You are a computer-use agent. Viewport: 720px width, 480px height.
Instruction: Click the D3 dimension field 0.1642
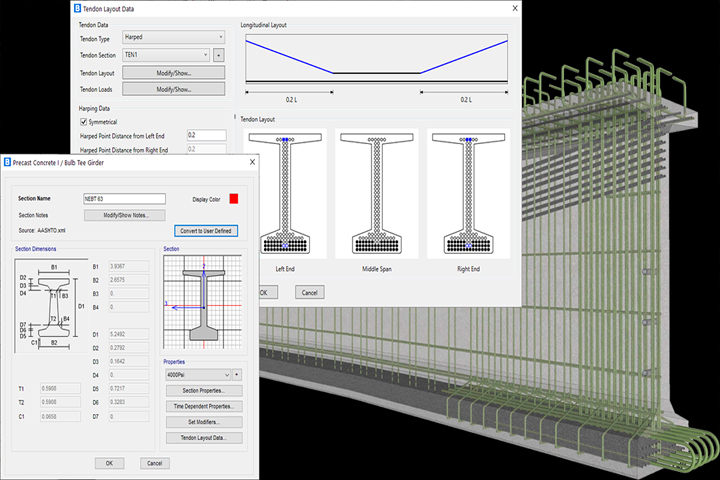coord(129,361)
